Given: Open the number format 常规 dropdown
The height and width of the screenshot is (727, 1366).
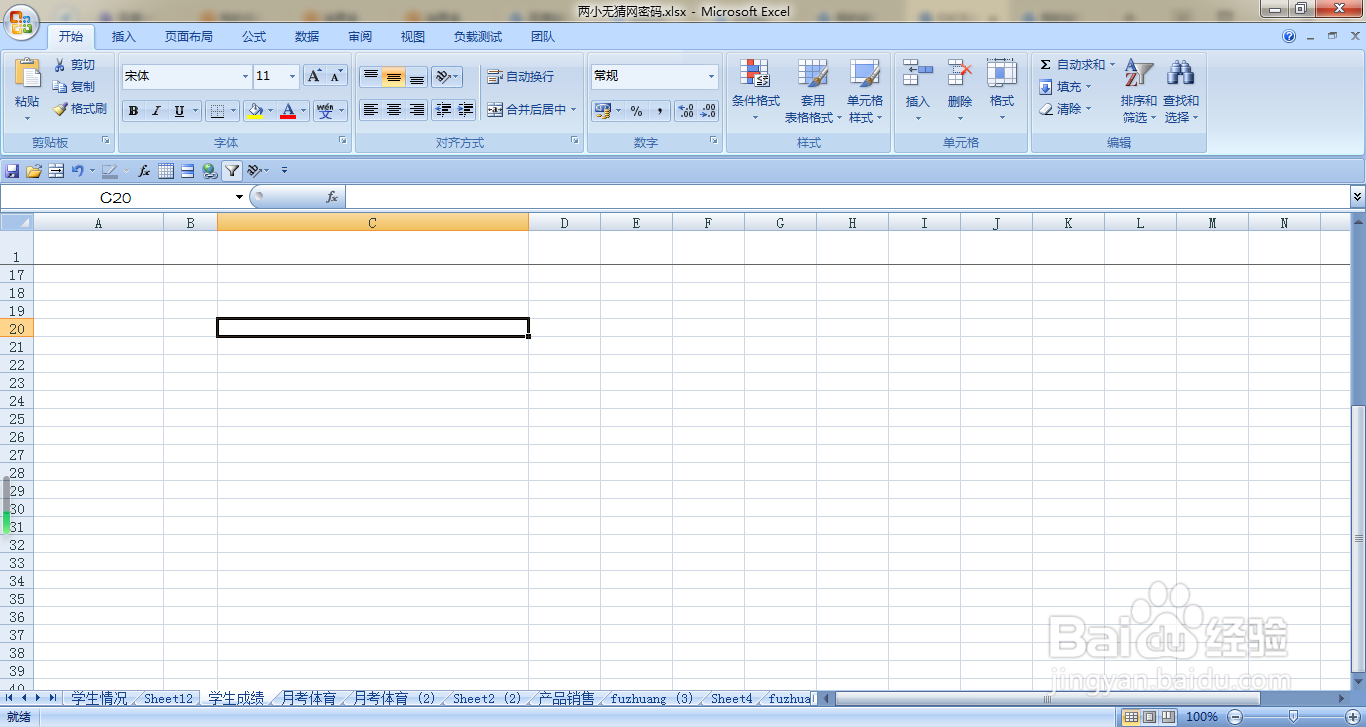Looking at the screenshot, I should (x=711, y=76).
